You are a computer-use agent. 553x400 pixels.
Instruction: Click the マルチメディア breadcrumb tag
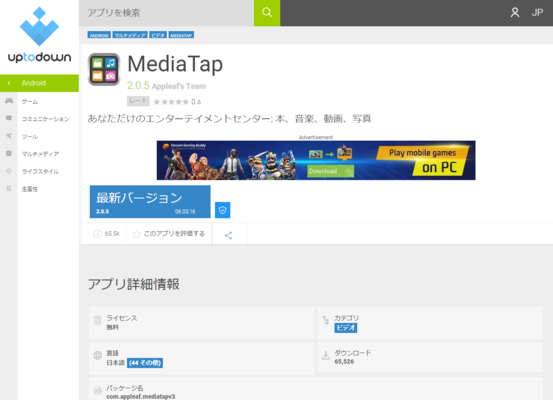tap(130, 35)
